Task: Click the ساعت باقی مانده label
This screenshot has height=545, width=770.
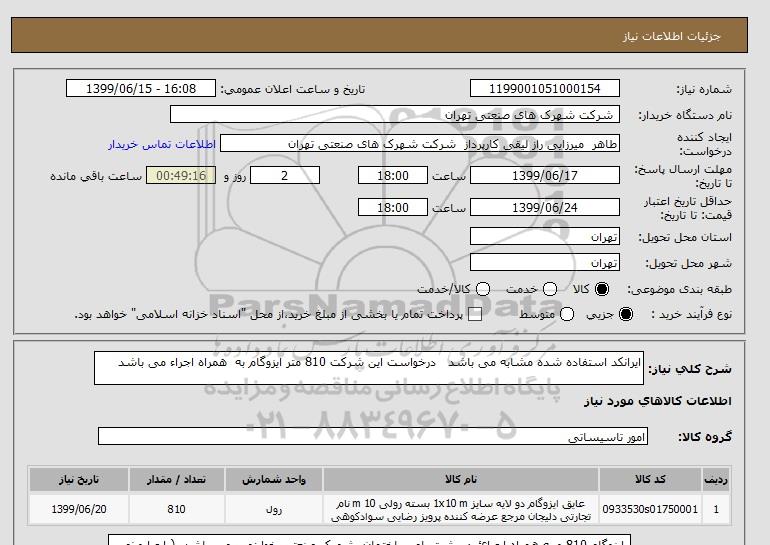Action: click(96, 176)
